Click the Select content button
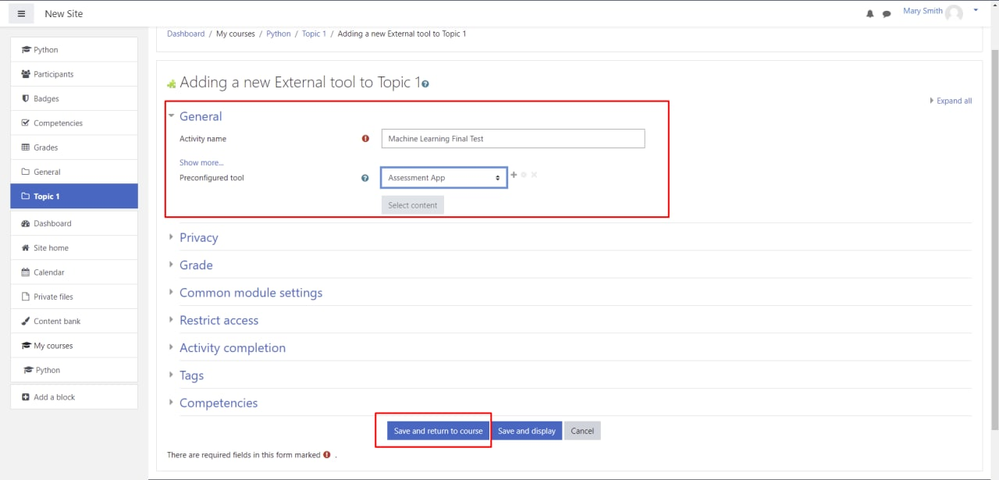Screen dimensions: 999x480 point(413,205)
